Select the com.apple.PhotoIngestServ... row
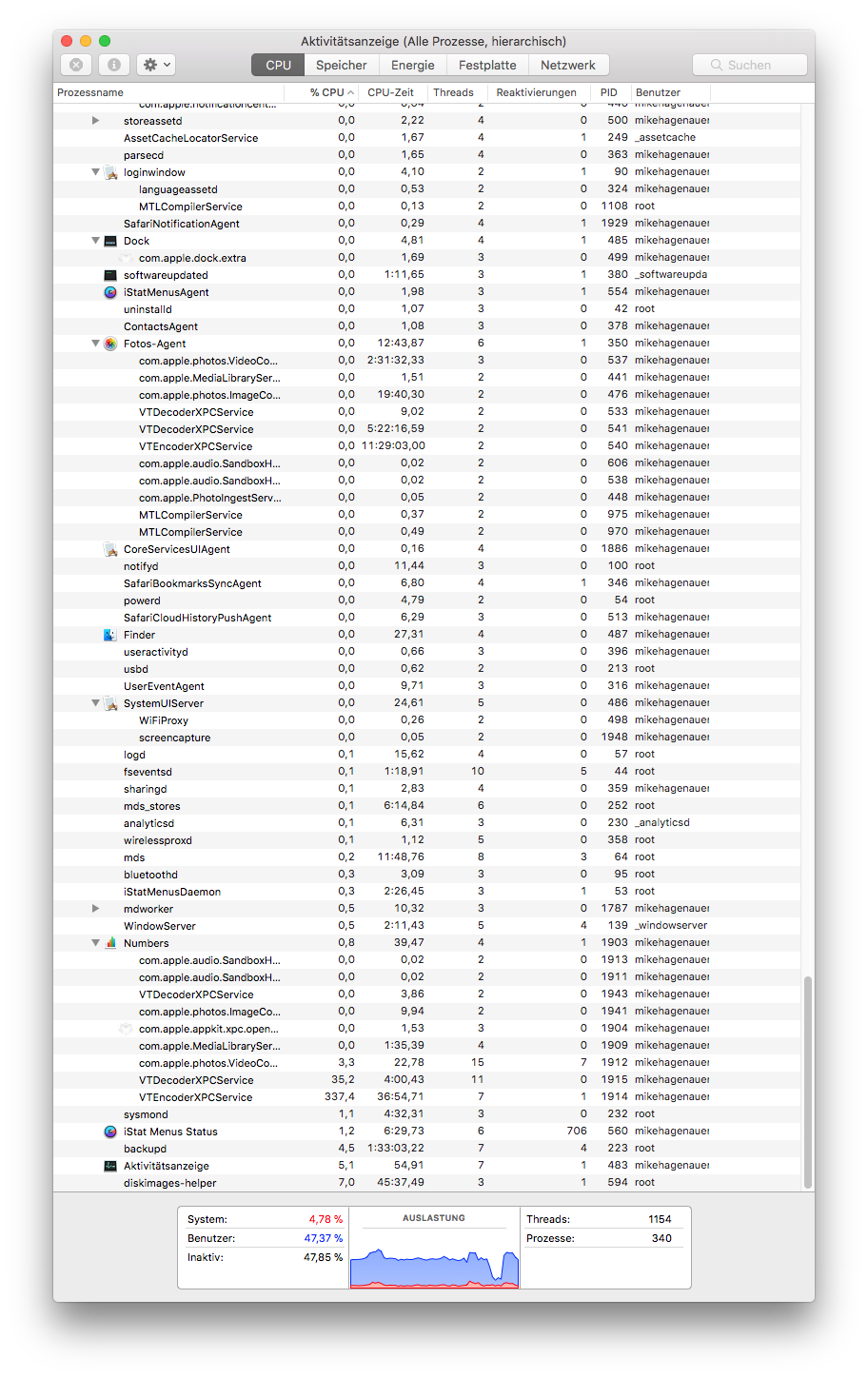The height and width of the screenshot is (1378, 868). pyautogui.click(x=428, y=498)
